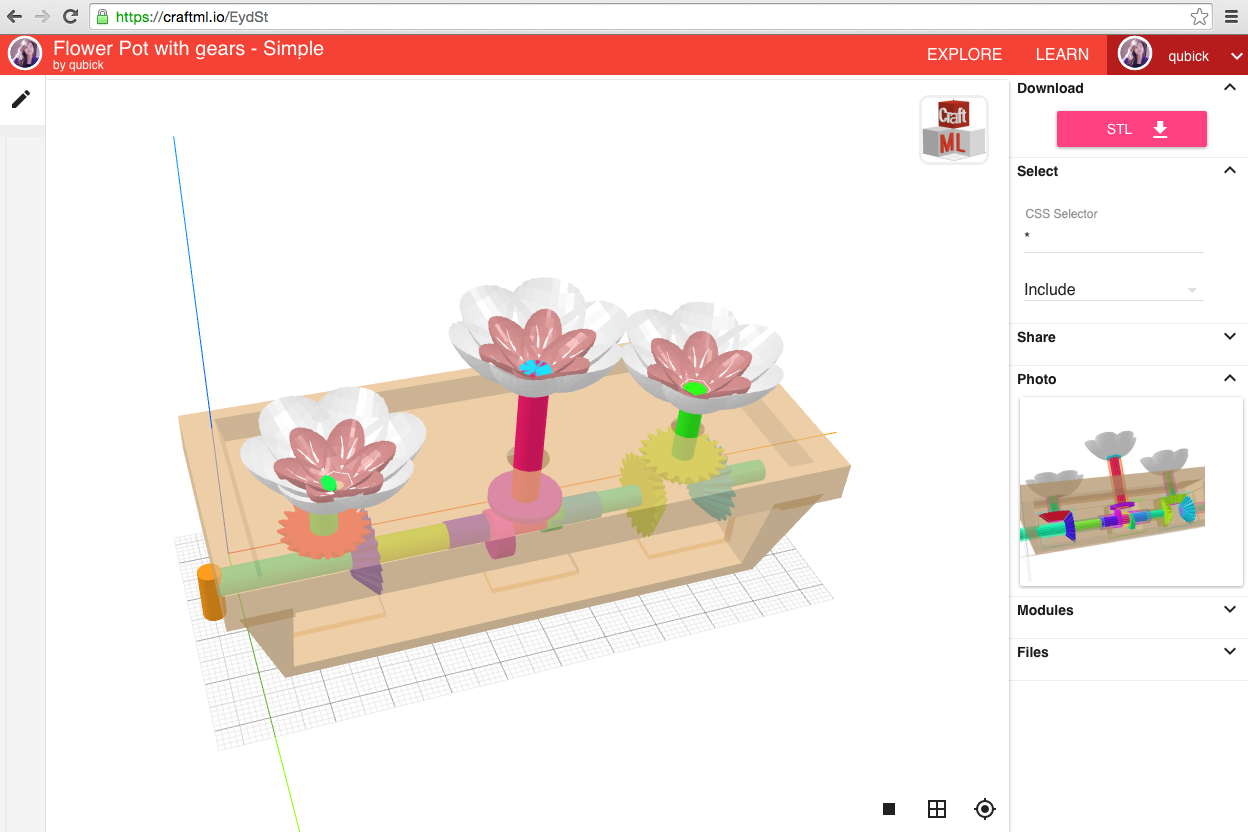Click the browser back arrow
This screenshot has height=832, width=1248.
pyautogui.click(x=14, y=16)
